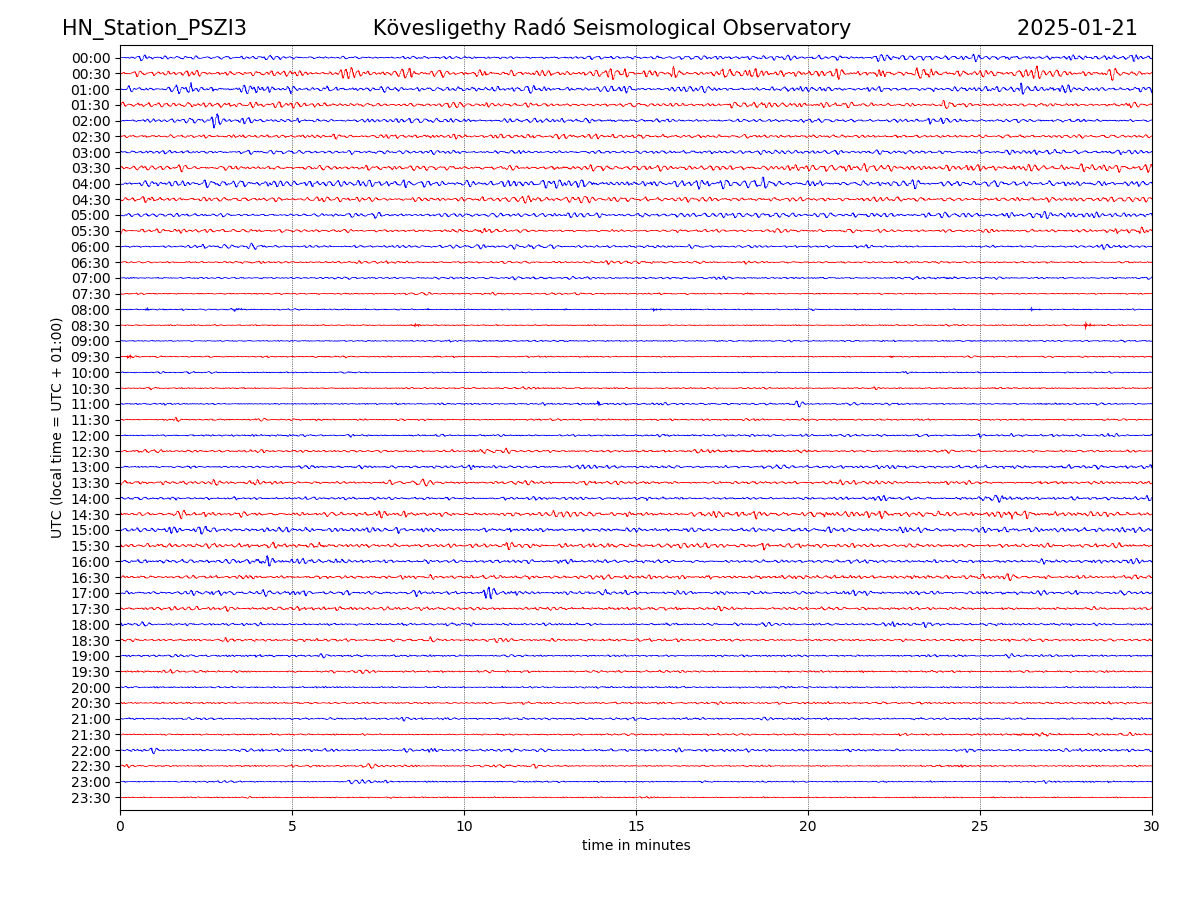Select the 2025-01-21 date label

point(1076,29)
